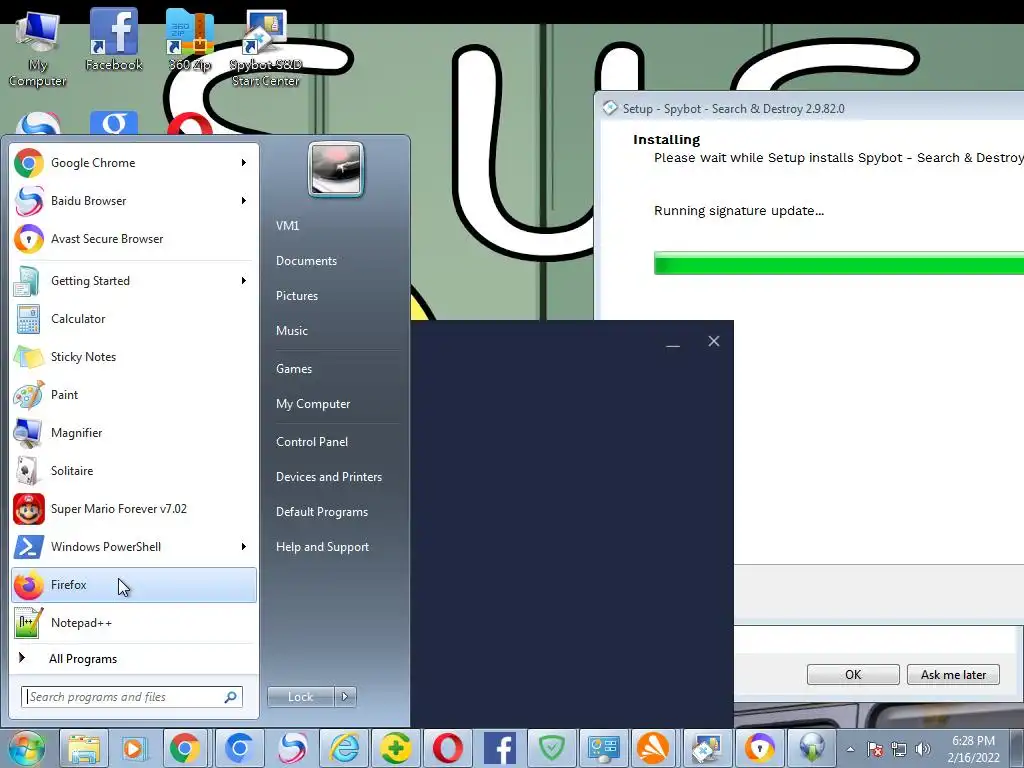Open the Baidu Browser taskbar icon
The width and height of the screenshot is (1024, 768).
291,748
